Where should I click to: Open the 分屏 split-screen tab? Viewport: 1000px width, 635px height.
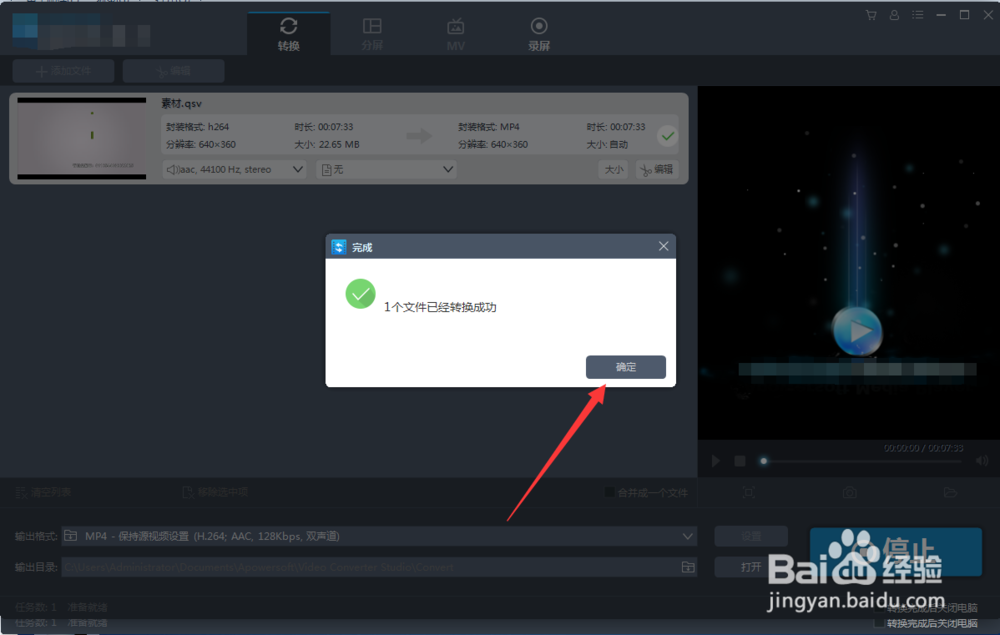click(x=372, y=34)
